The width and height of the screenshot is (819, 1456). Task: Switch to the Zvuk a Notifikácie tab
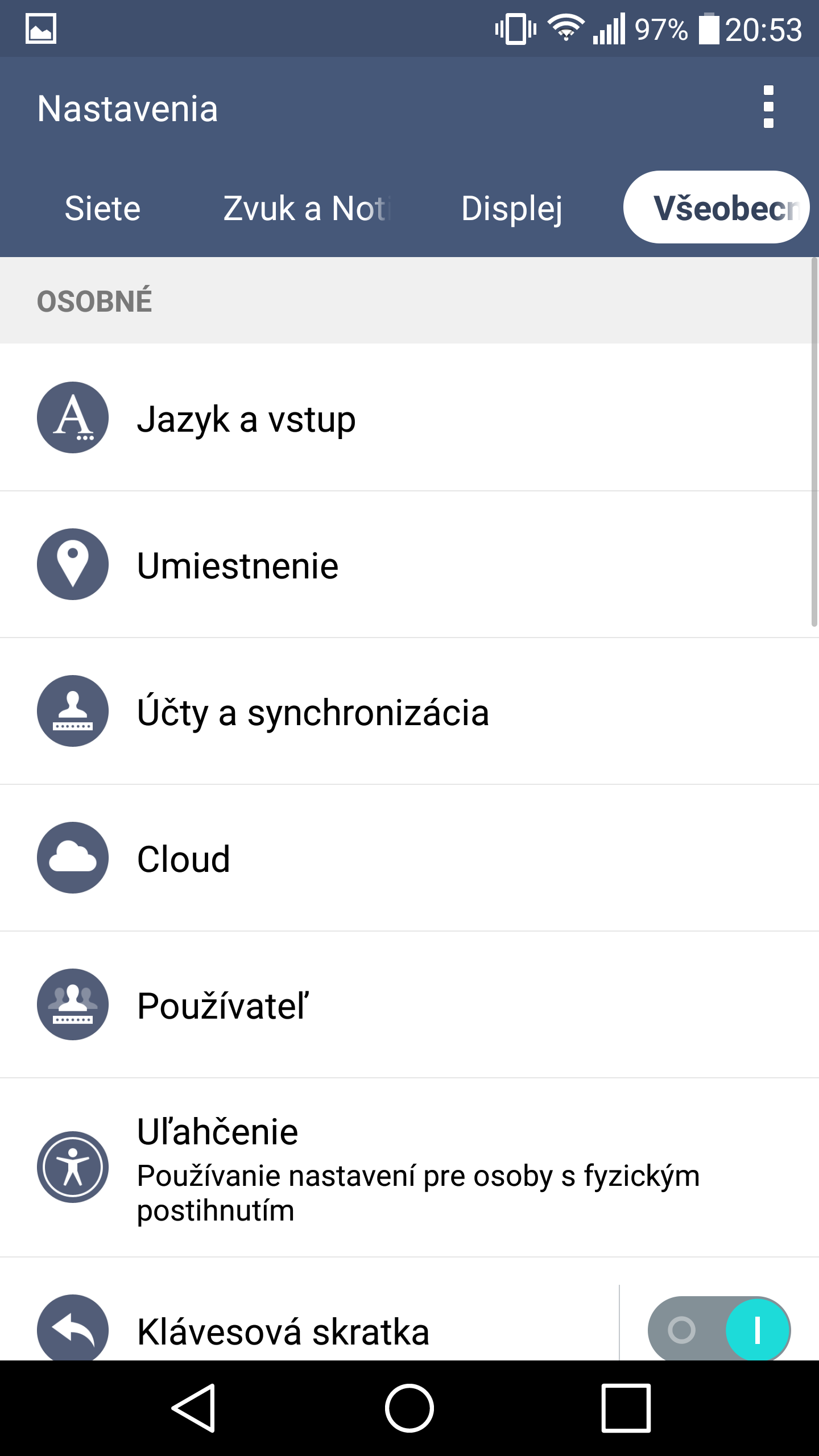pyautogui.click(x=307, y=208)
